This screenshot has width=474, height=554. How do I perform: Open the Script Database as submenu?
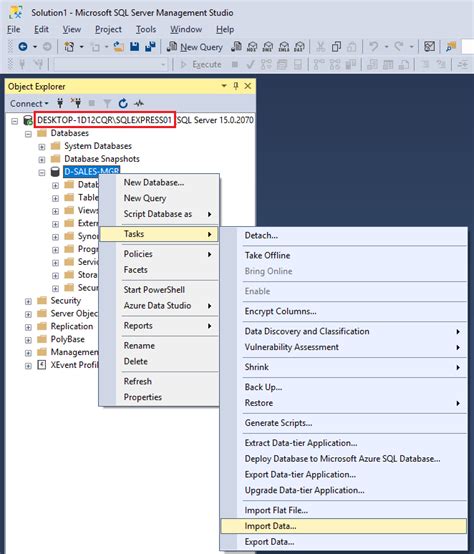pyautogui.click(x=159, y=214)
